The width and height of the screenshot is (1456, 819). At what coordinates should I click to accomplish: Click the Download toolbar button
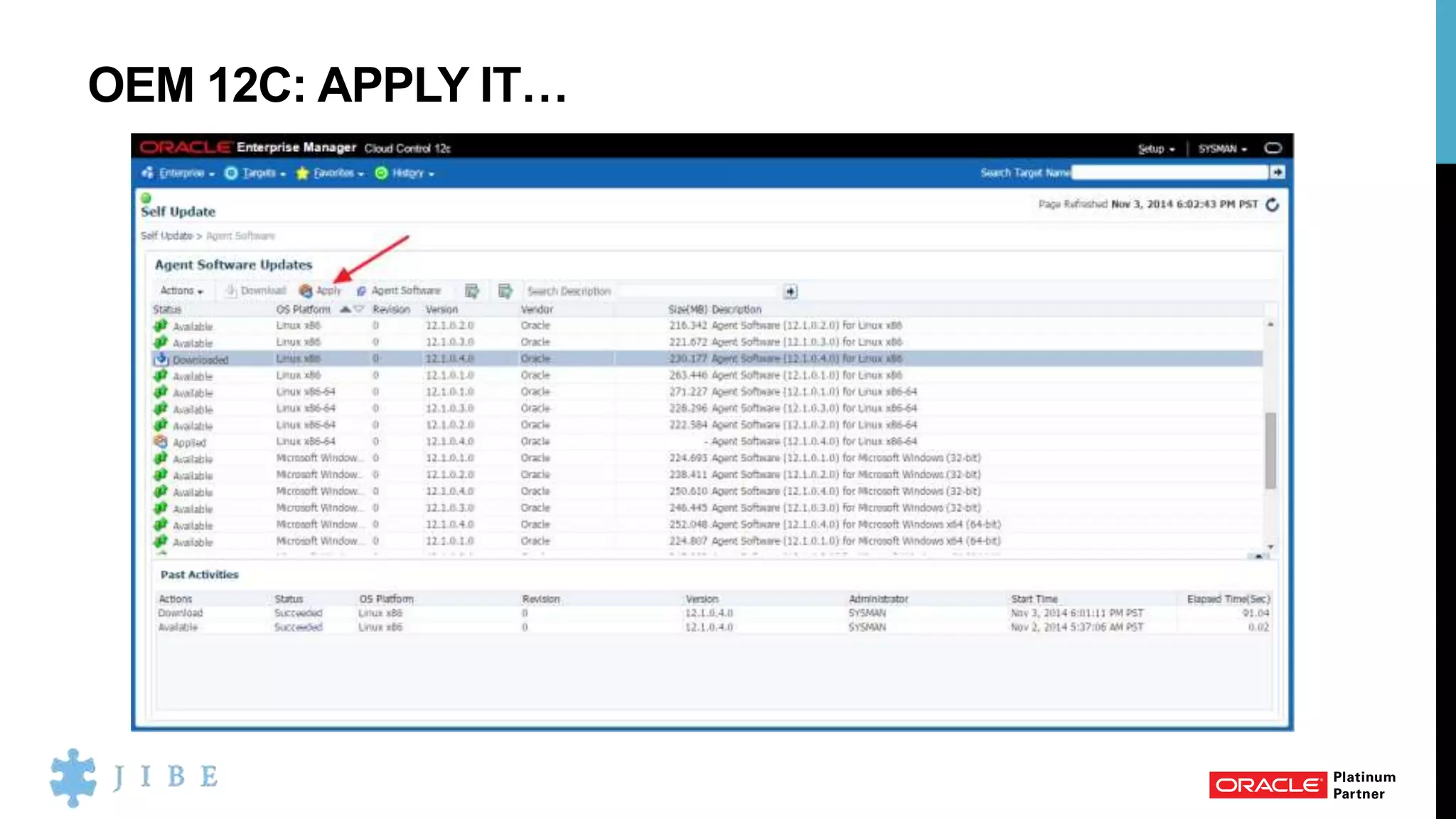(x=256, y=291)
